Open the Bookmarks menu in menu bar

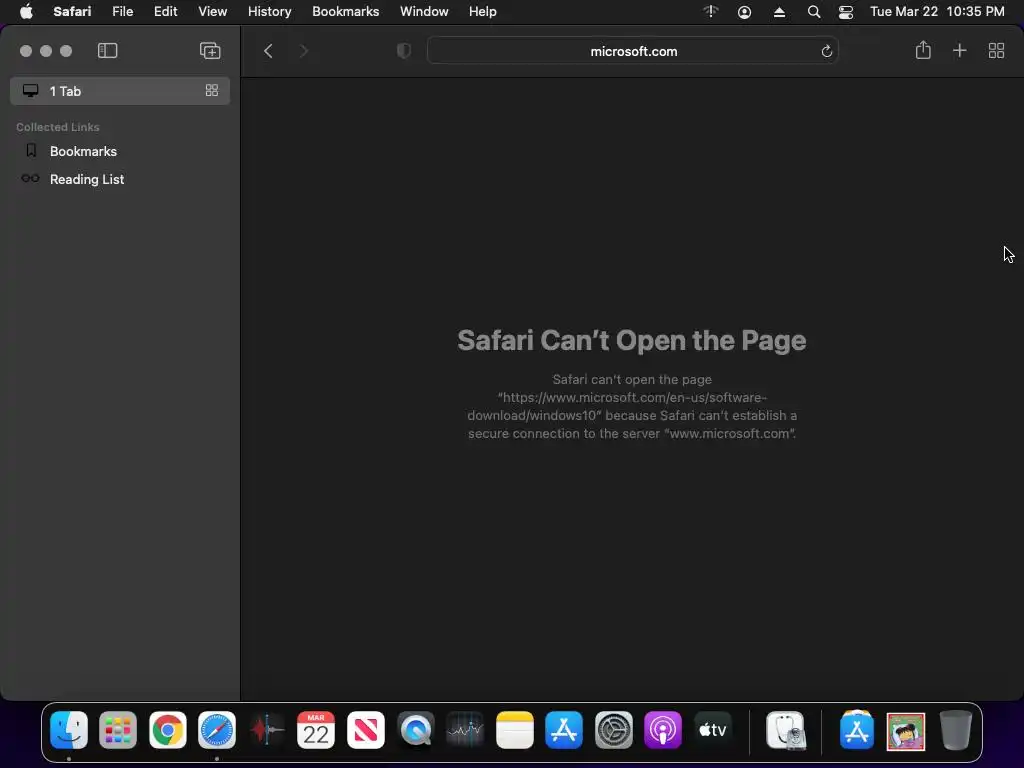[345, 12]
